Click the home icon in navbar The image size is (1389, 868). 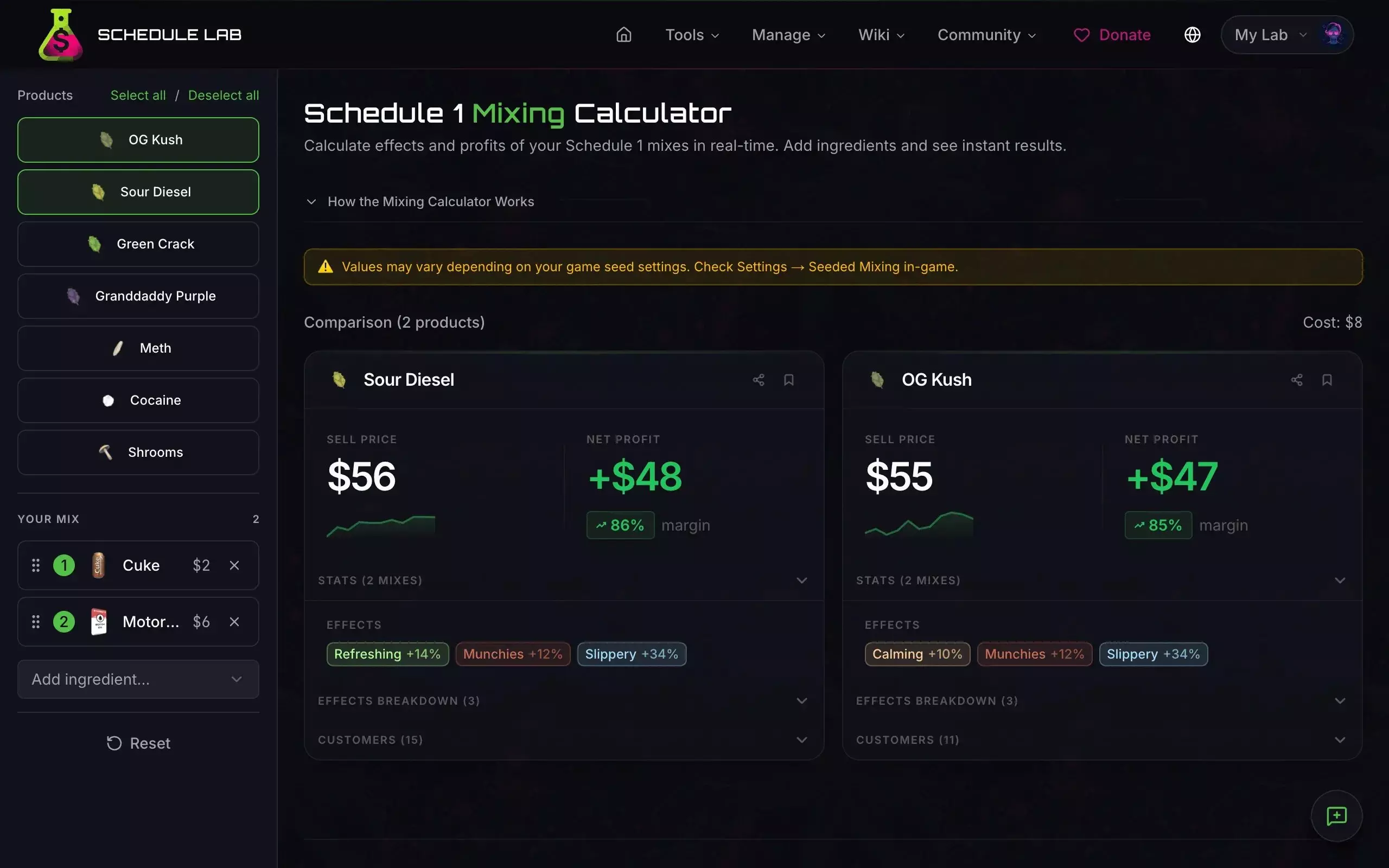pyautogui.click(x=623, y=35)
